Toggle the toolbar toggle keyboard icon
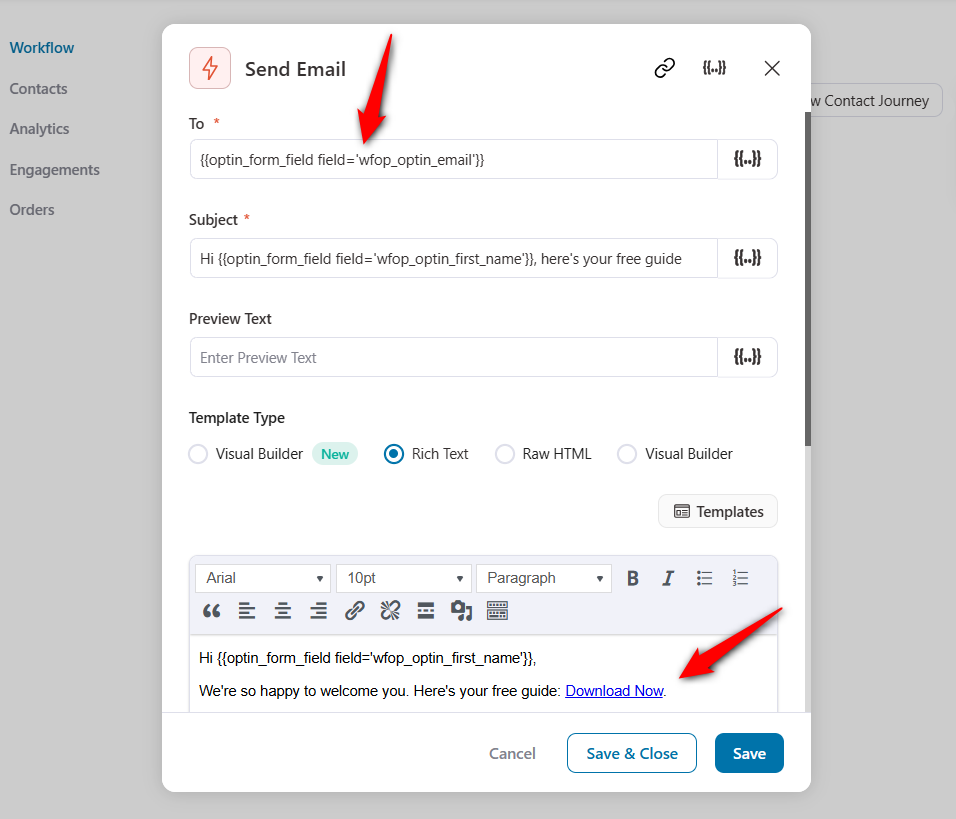This screenshot has height=819, width=956. (497, 610)
